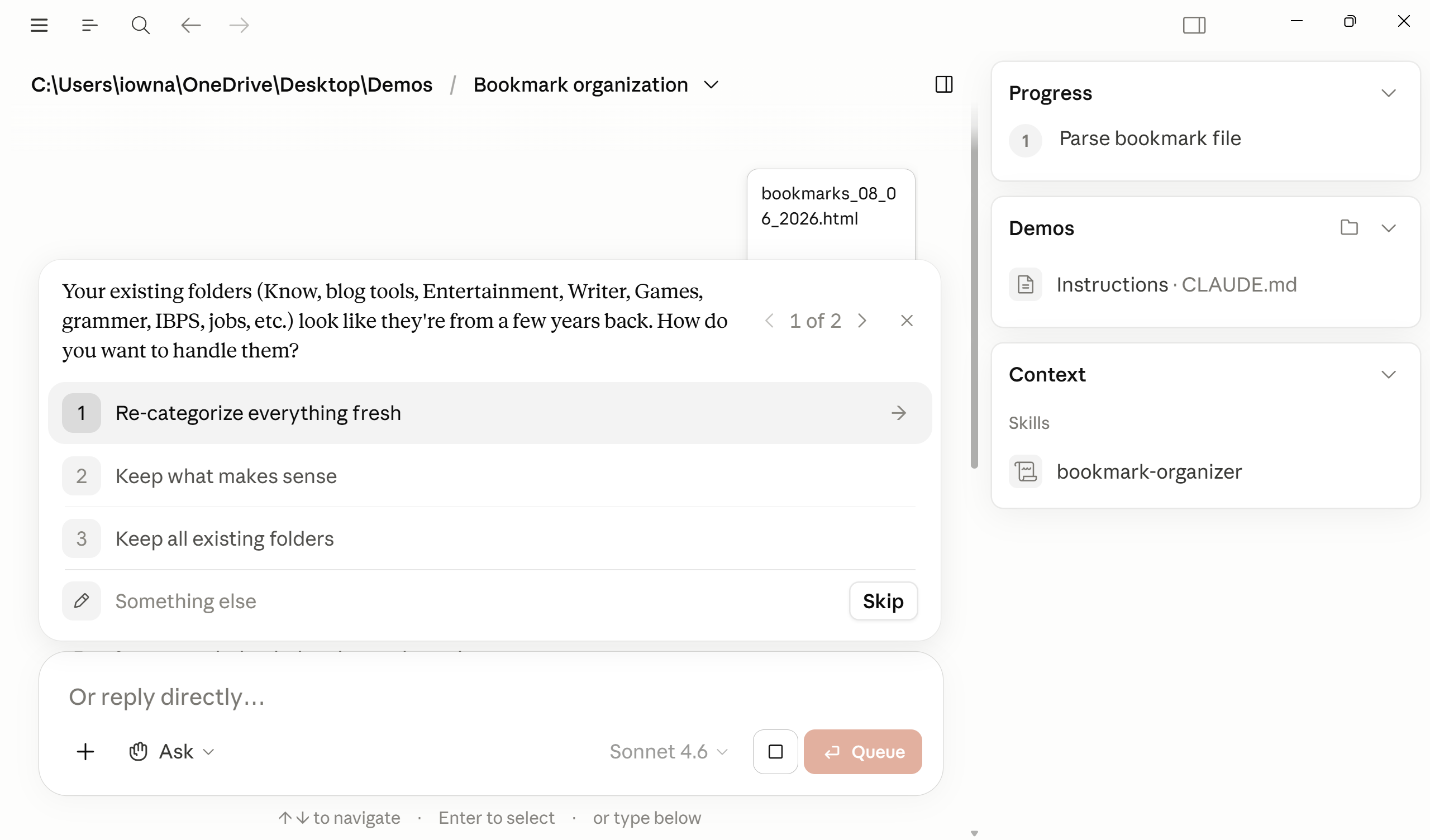This screenshot has width=1430, height=840.
Task: Click the Queue button
Action: (862, 752)
